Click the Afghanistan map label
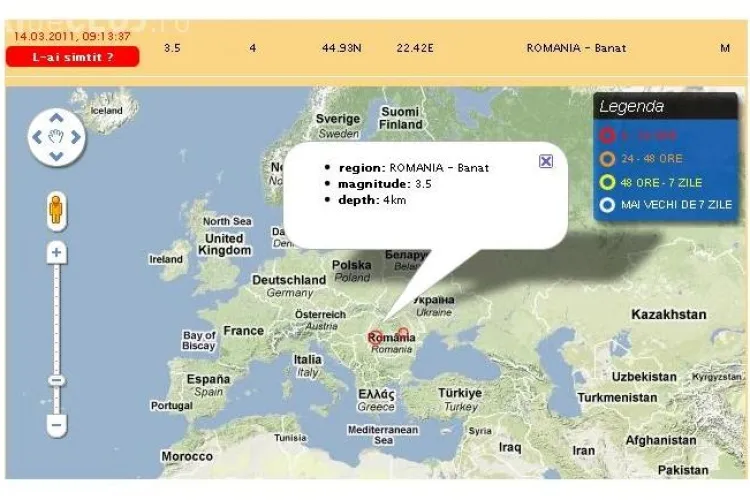 (661, 440)
